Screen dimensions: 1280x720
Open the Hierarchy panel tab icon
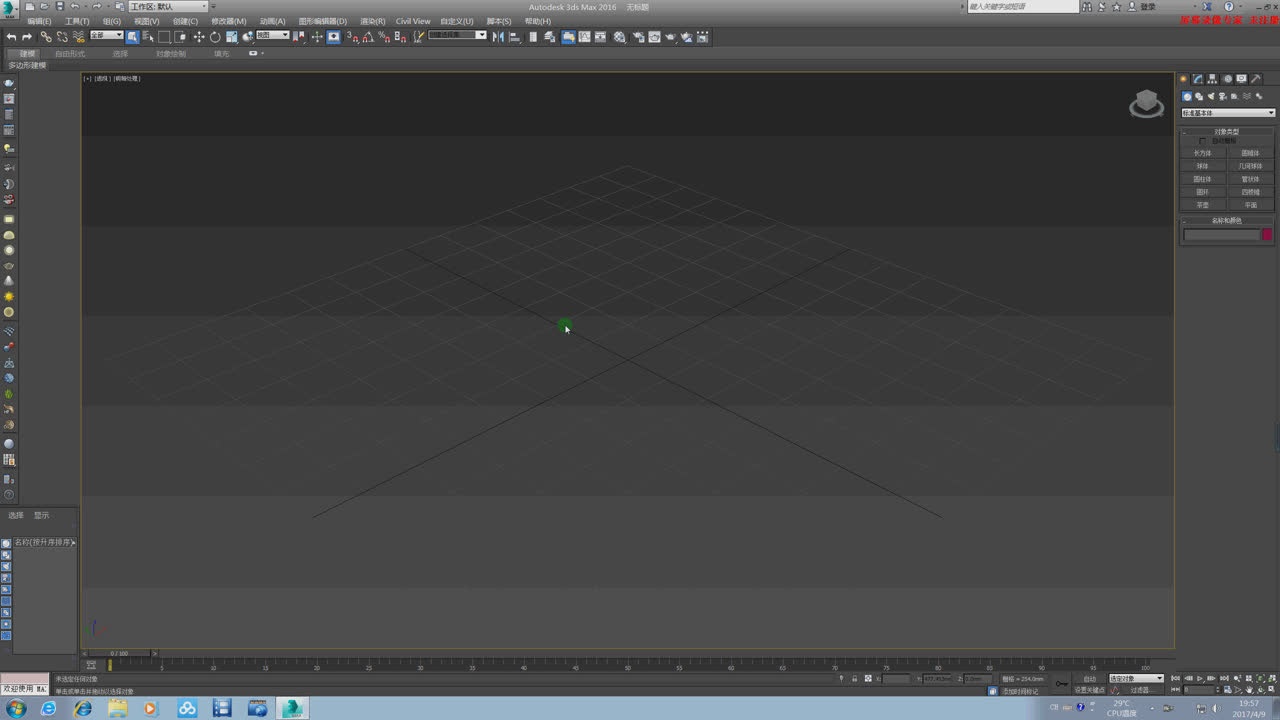point(1212,78)
